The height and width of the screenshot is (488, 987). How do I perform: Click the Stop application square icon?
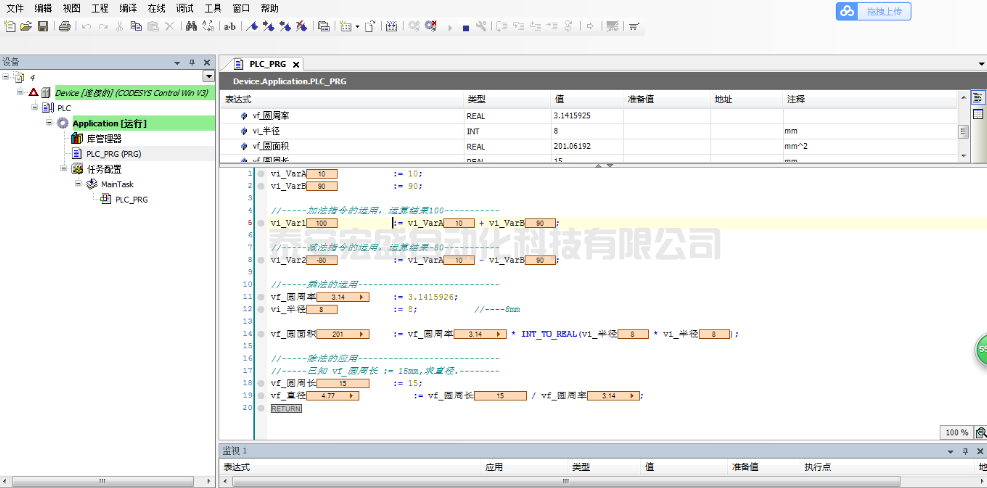[x=465, y=27]
